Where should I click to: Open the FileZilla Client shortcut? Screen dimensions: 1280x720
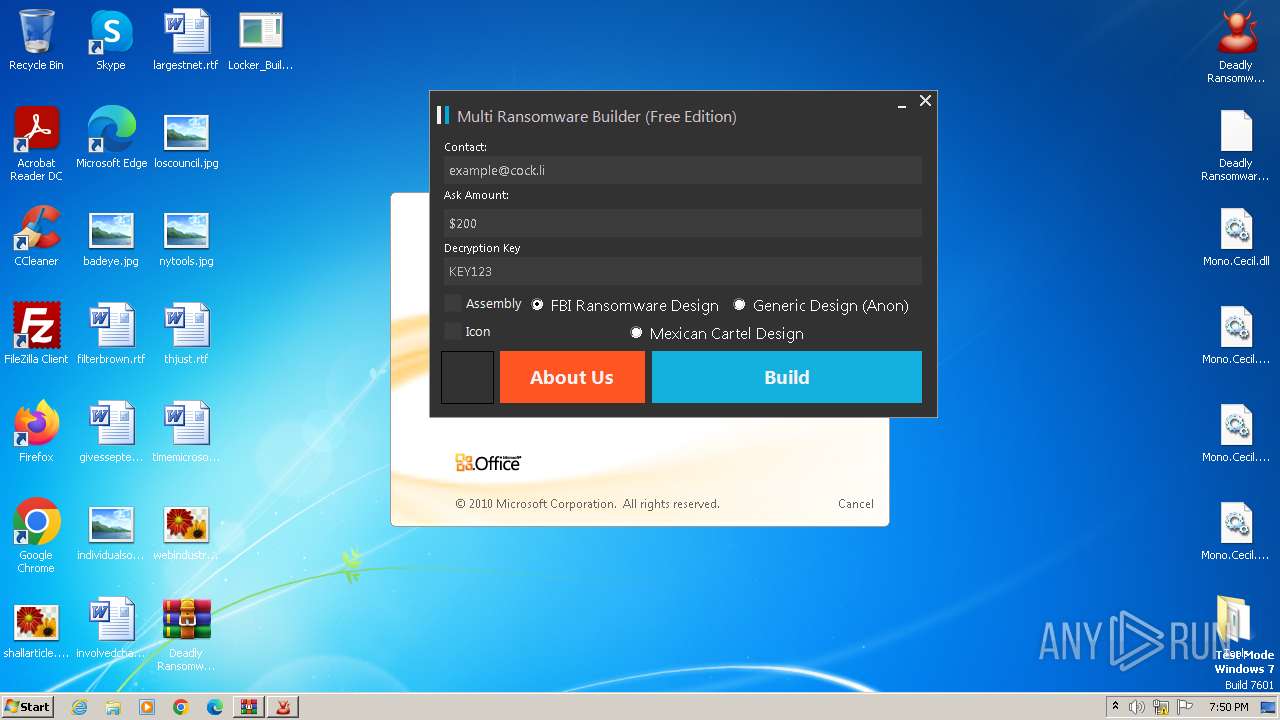pyautogui.click(x=36, y=334)
